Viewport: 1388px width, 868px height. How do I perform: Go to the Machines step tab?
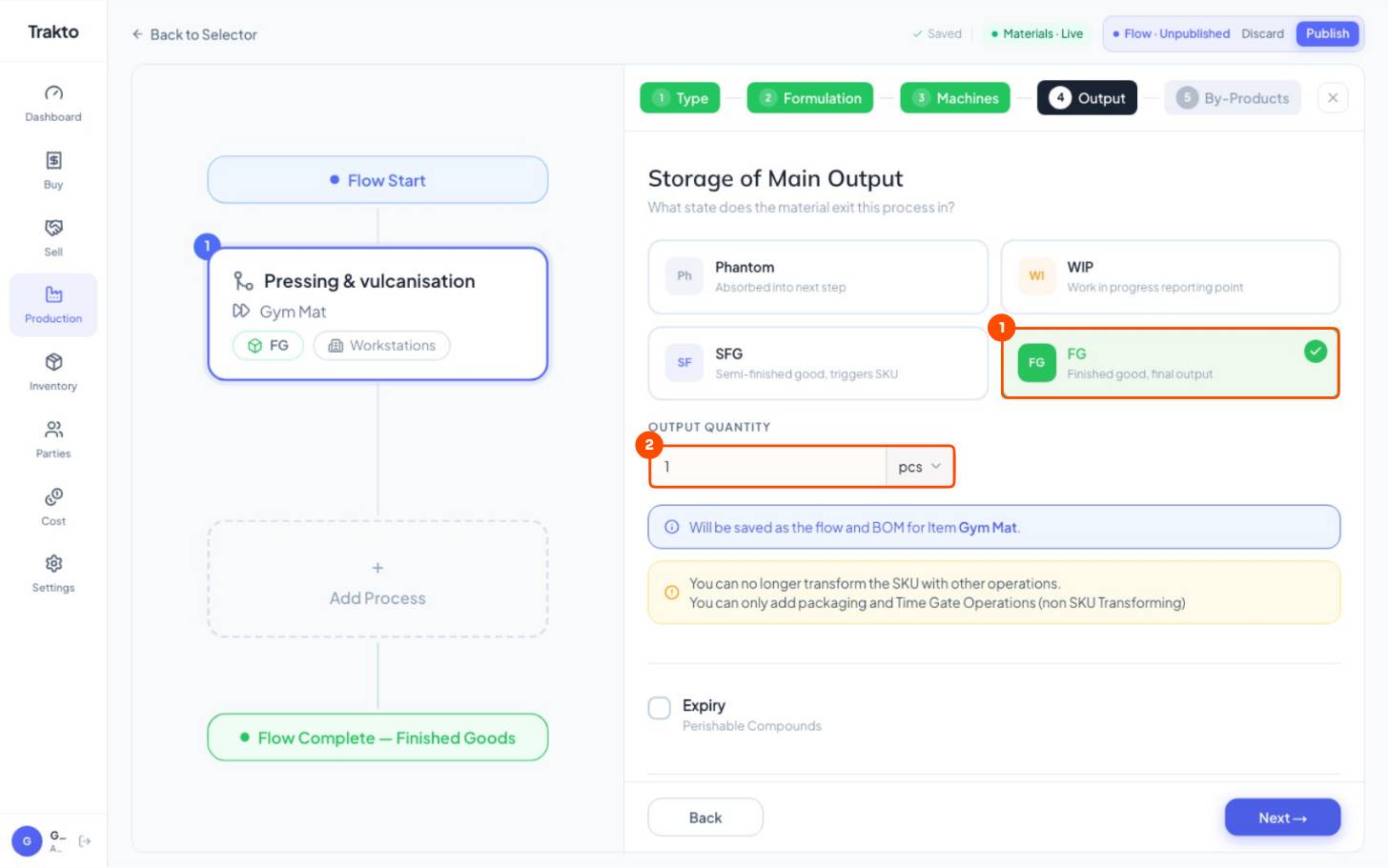click(955, 98)
